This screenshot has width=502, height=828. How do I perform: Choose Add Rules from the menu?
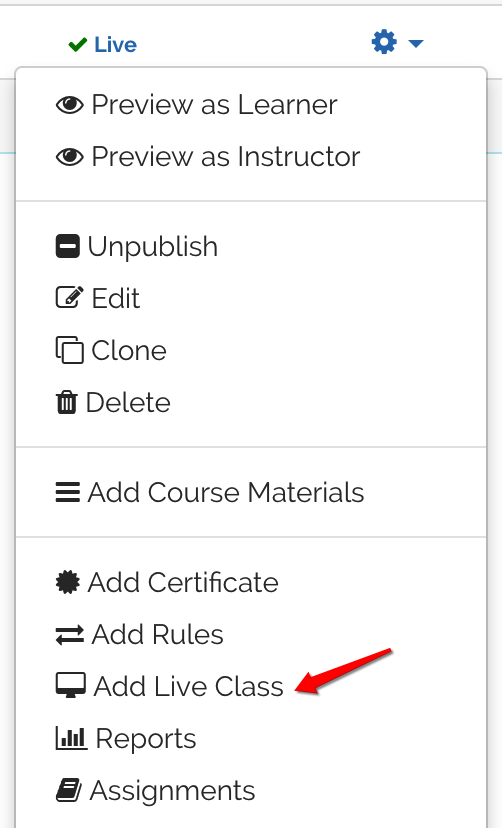pos(251,634)
